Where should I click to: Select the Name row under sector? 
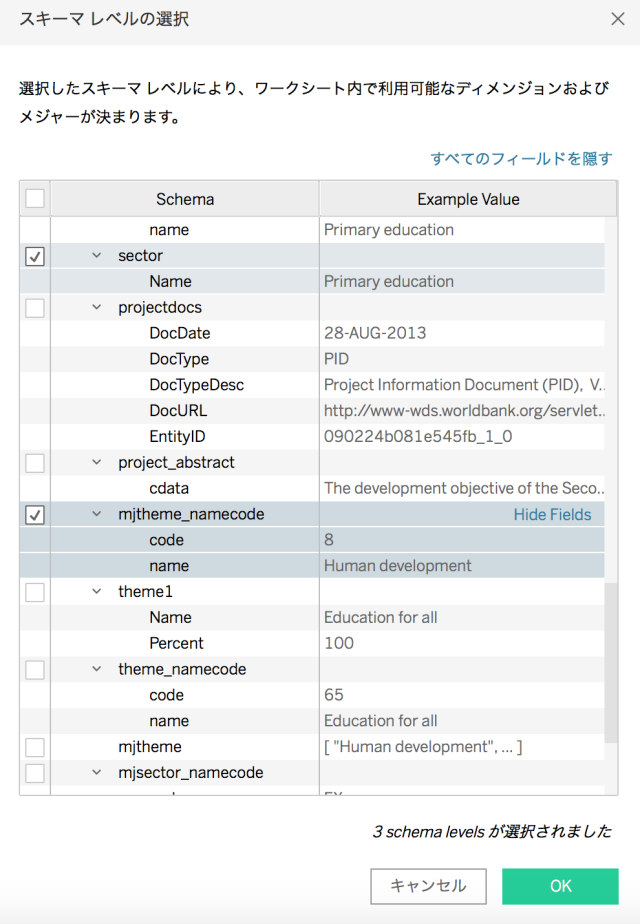pyautogui.click(x=312, y=282)
